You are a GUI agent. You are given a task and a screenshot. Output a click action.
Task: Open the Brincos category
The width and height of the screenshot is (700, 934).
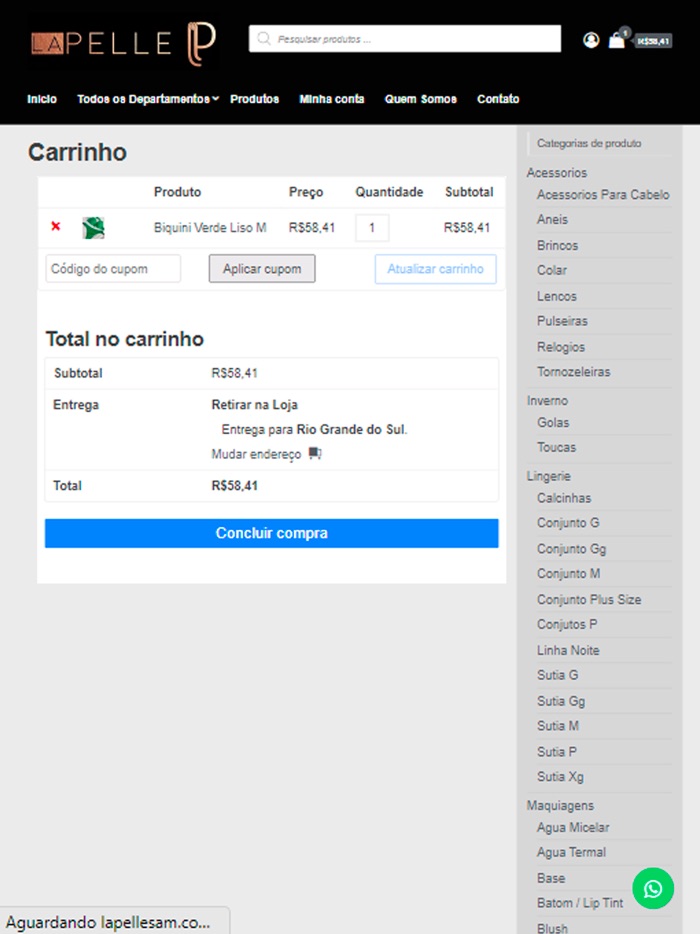tap(557, 245)
